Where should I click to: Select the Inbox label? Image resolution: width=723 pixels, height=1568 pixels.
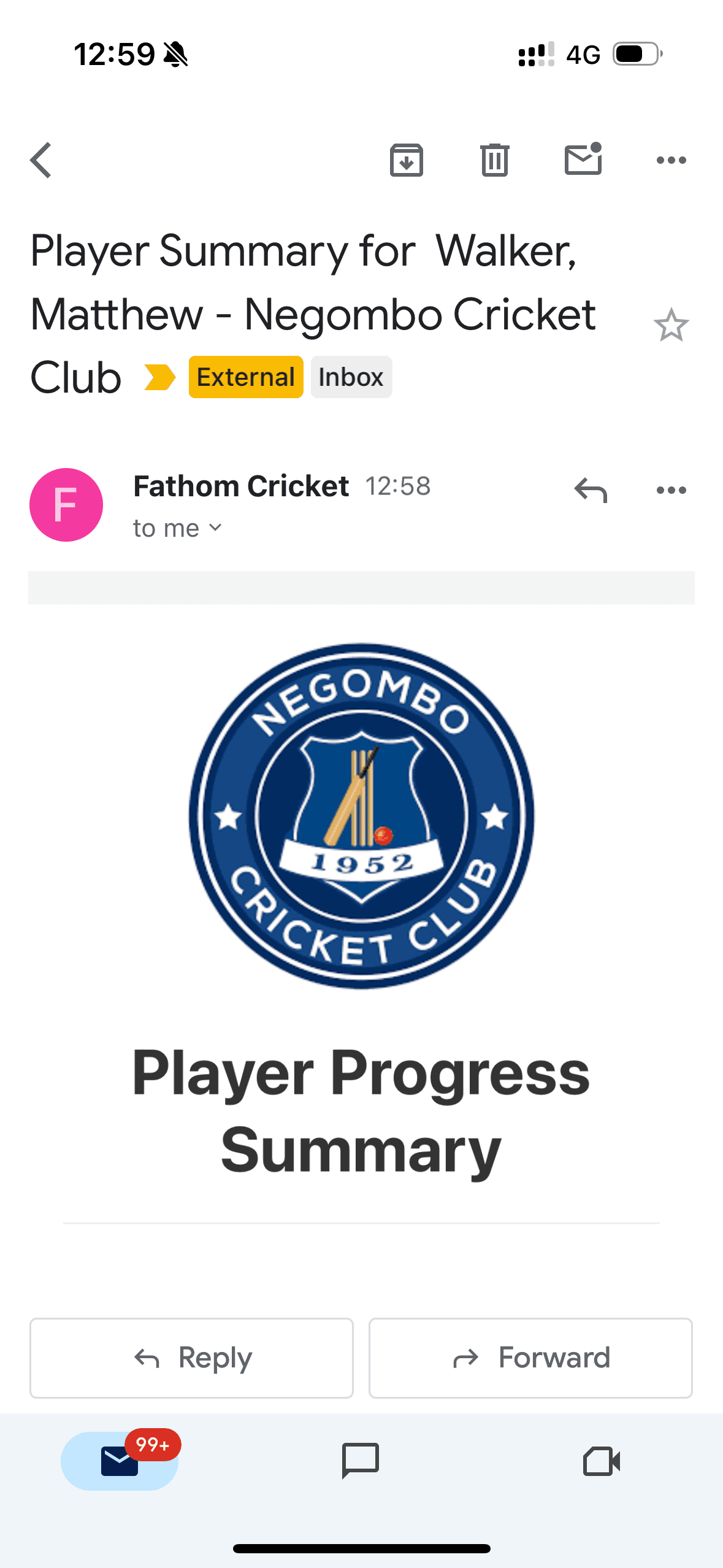click(351, 376)
